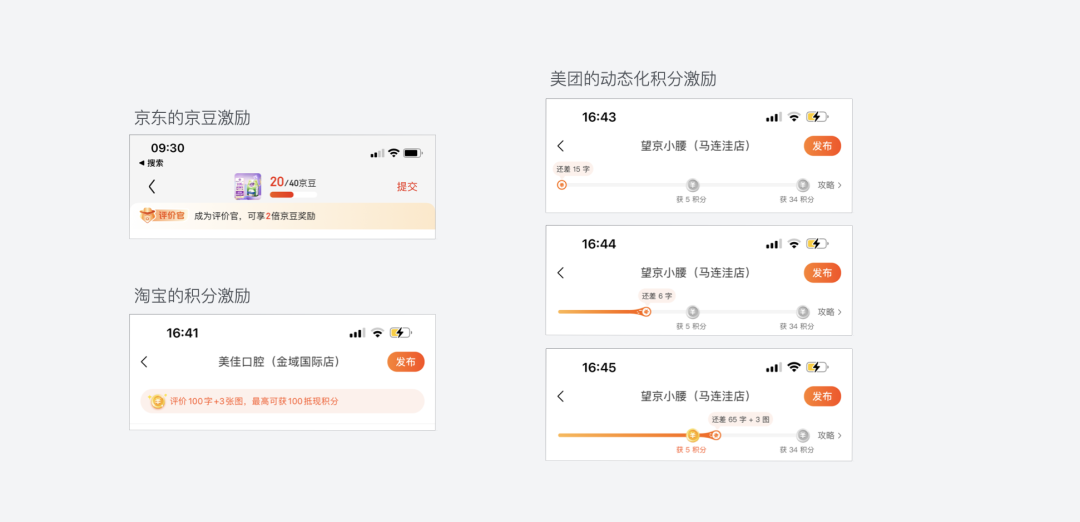Tap the Wi-Fi icon in the 09:30 screen

[x=393, y=153]
